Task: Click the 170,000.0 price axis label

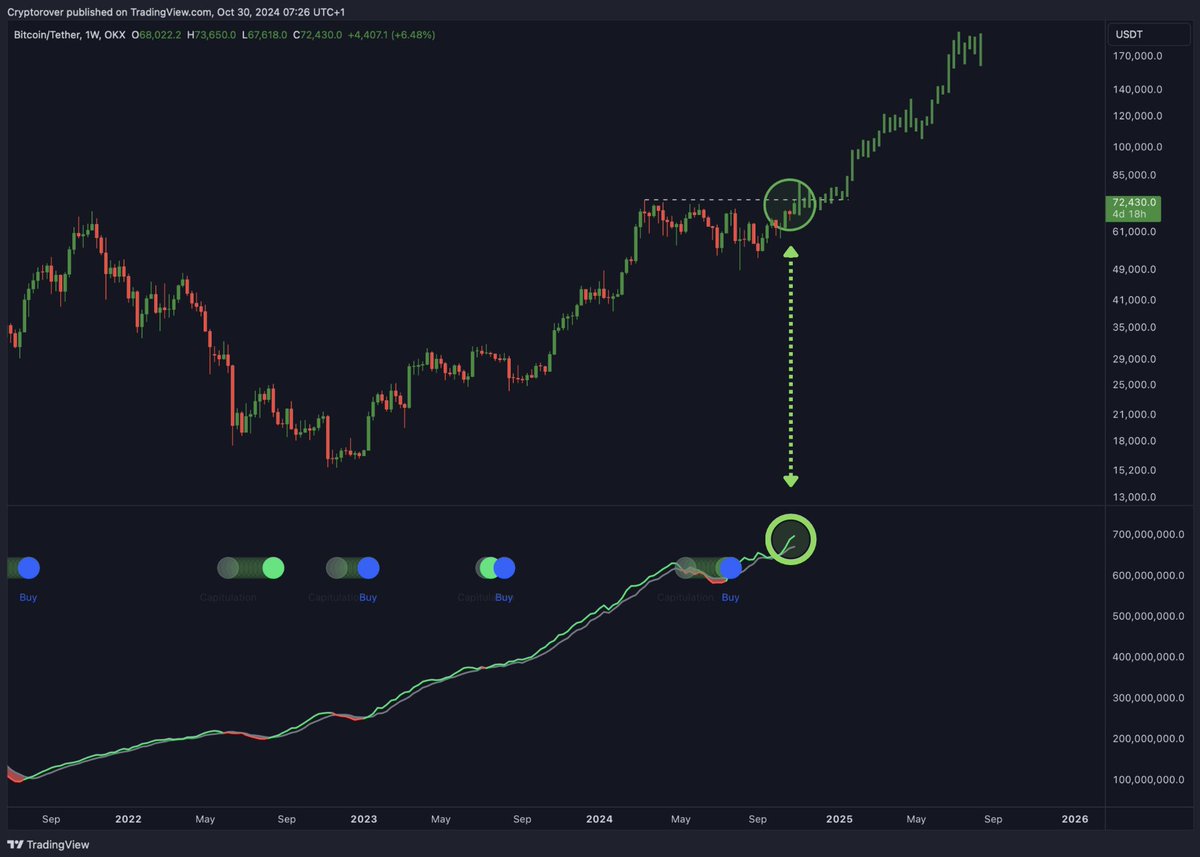Action: 1139,56
